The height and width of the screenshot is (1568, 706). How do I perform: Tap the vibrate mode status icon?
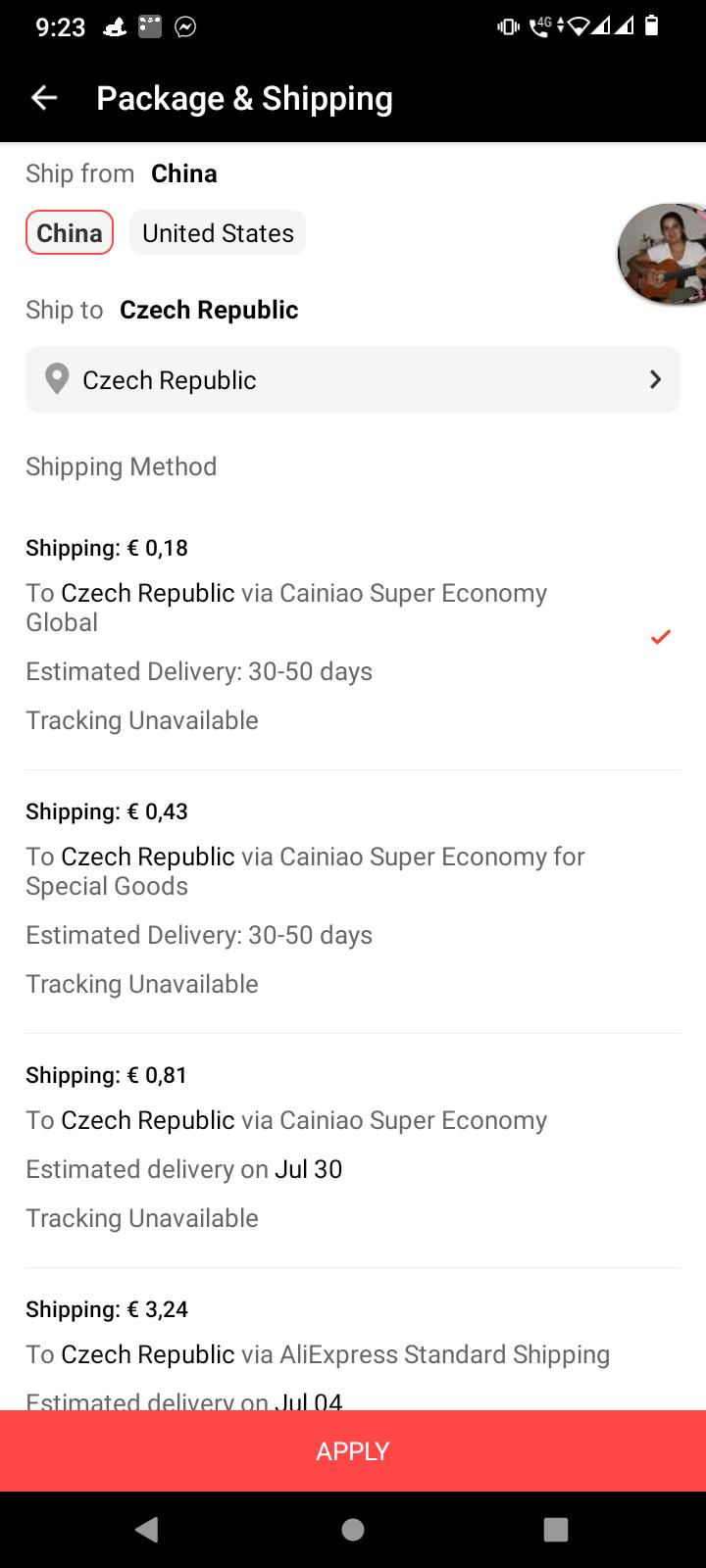[x=508, y=27]
